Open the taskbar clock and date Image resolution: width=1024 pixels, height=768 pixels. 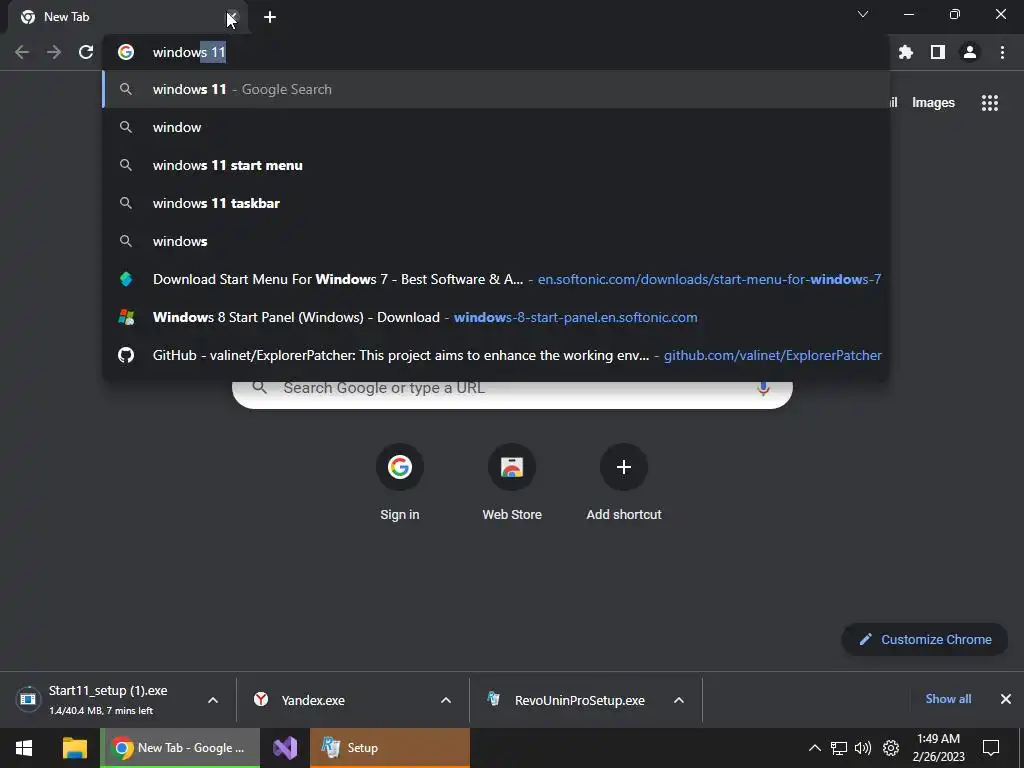(x=938, y=748)
